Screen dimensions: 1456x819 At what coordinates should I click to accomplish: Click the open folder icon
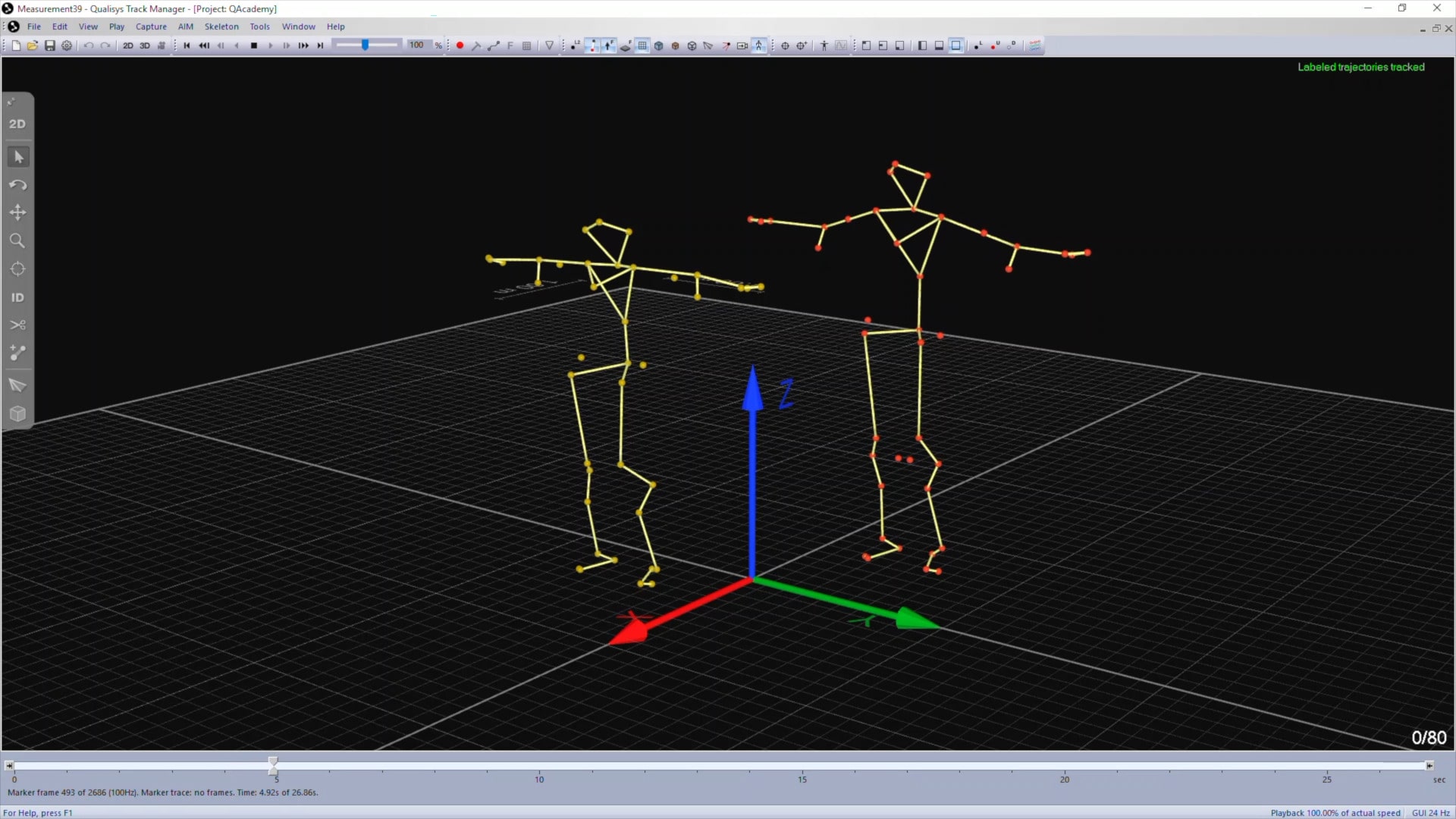(33, 45)
